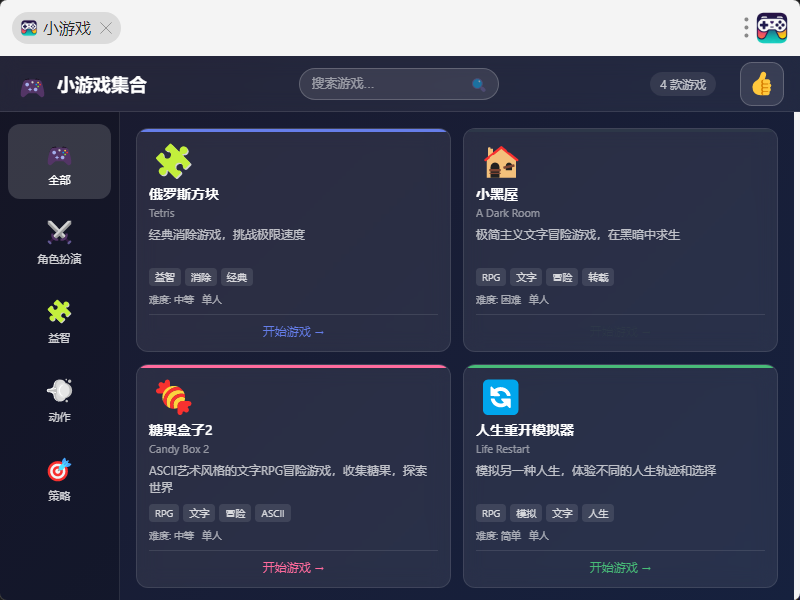The image size is (800, 600).
Task: Open the three-dot menu in the title bar
Action: coord(746,28)
